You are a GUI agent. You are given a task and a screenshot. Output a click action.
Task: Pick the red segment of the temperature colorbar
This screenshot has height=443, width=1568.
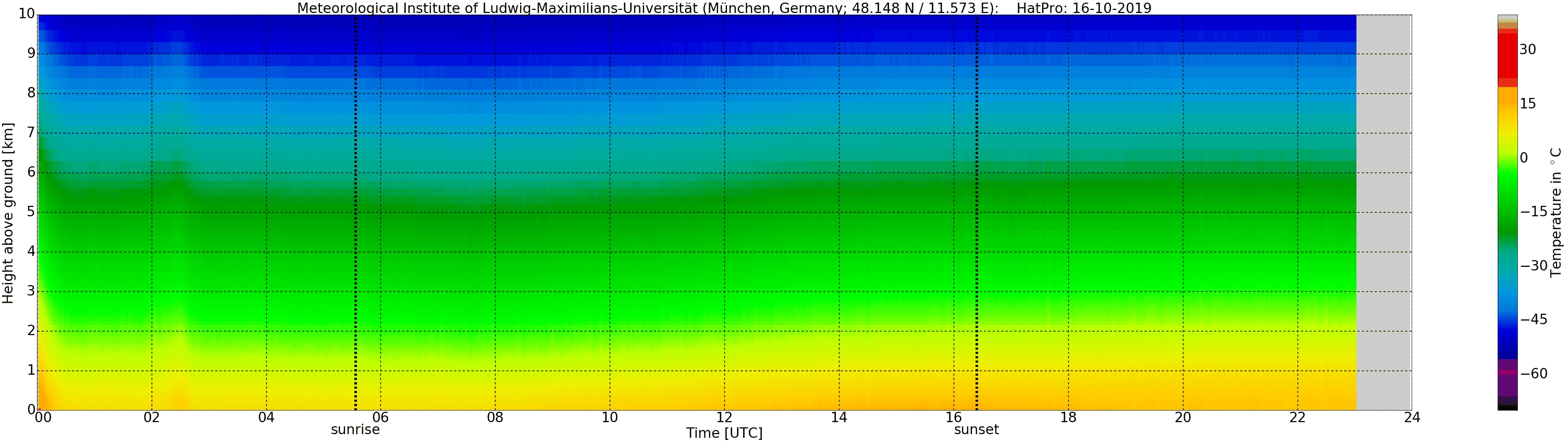coord(1507,56)
